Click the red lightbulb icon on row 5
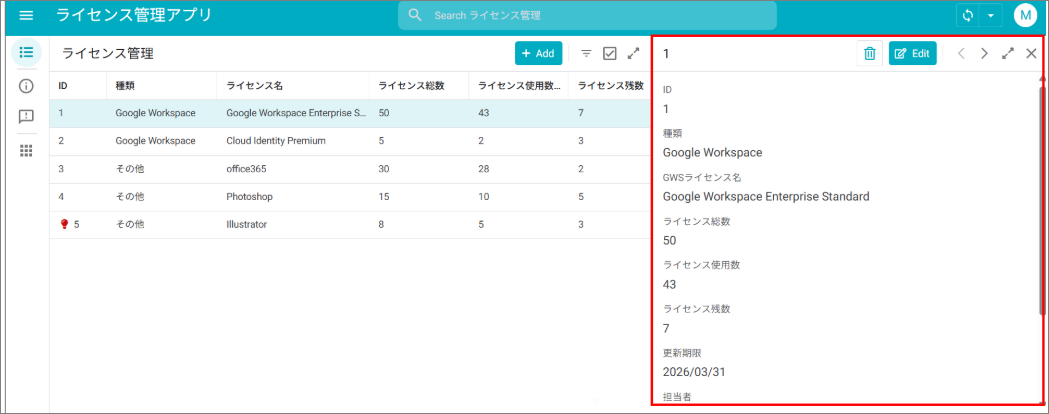Viewport: 1049px width, 414px height. [x=64, y=225]
